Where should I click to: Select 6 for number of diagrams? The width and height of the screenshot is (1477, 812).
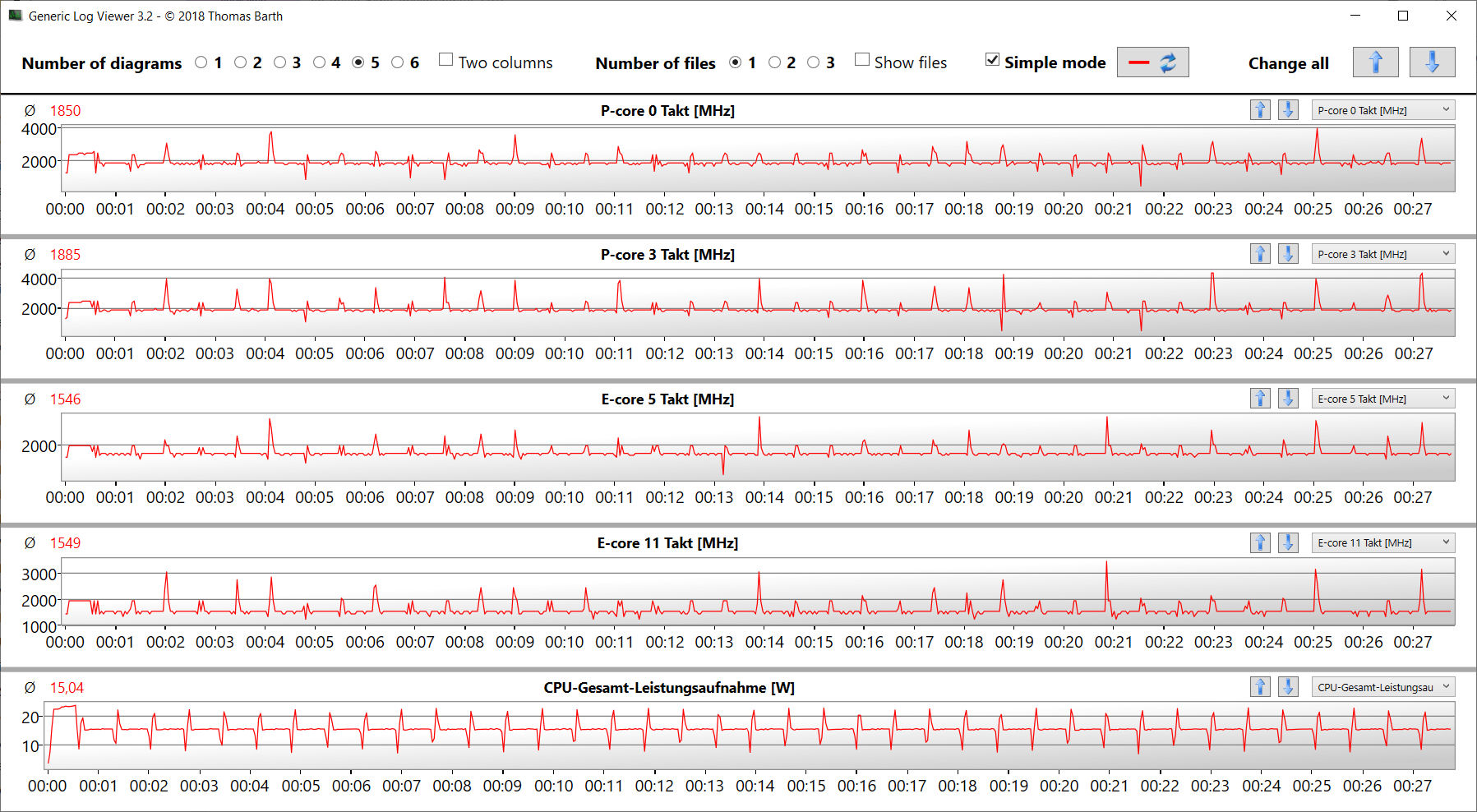pyautogui.click(x=398, y=62)
